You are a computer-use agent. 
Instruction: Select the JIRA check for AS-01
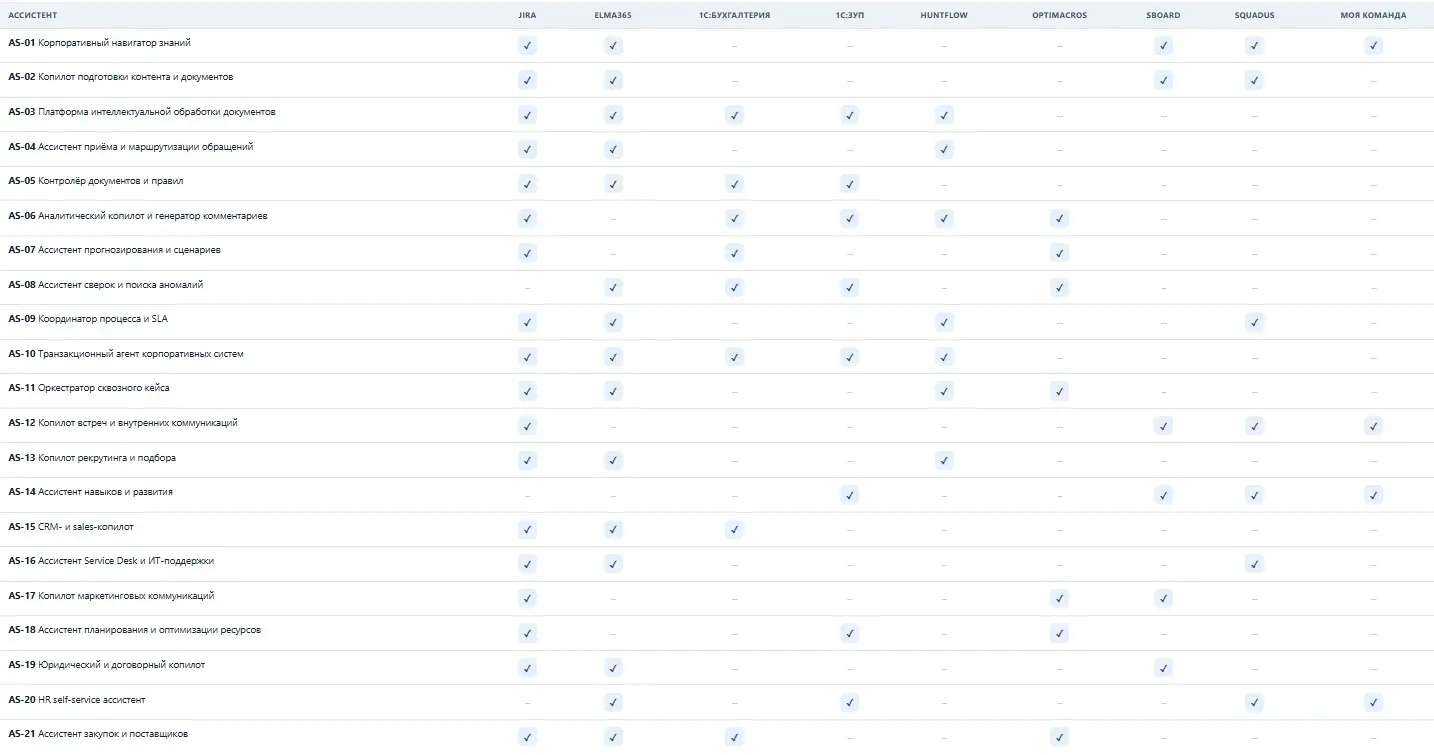(527, 46)
